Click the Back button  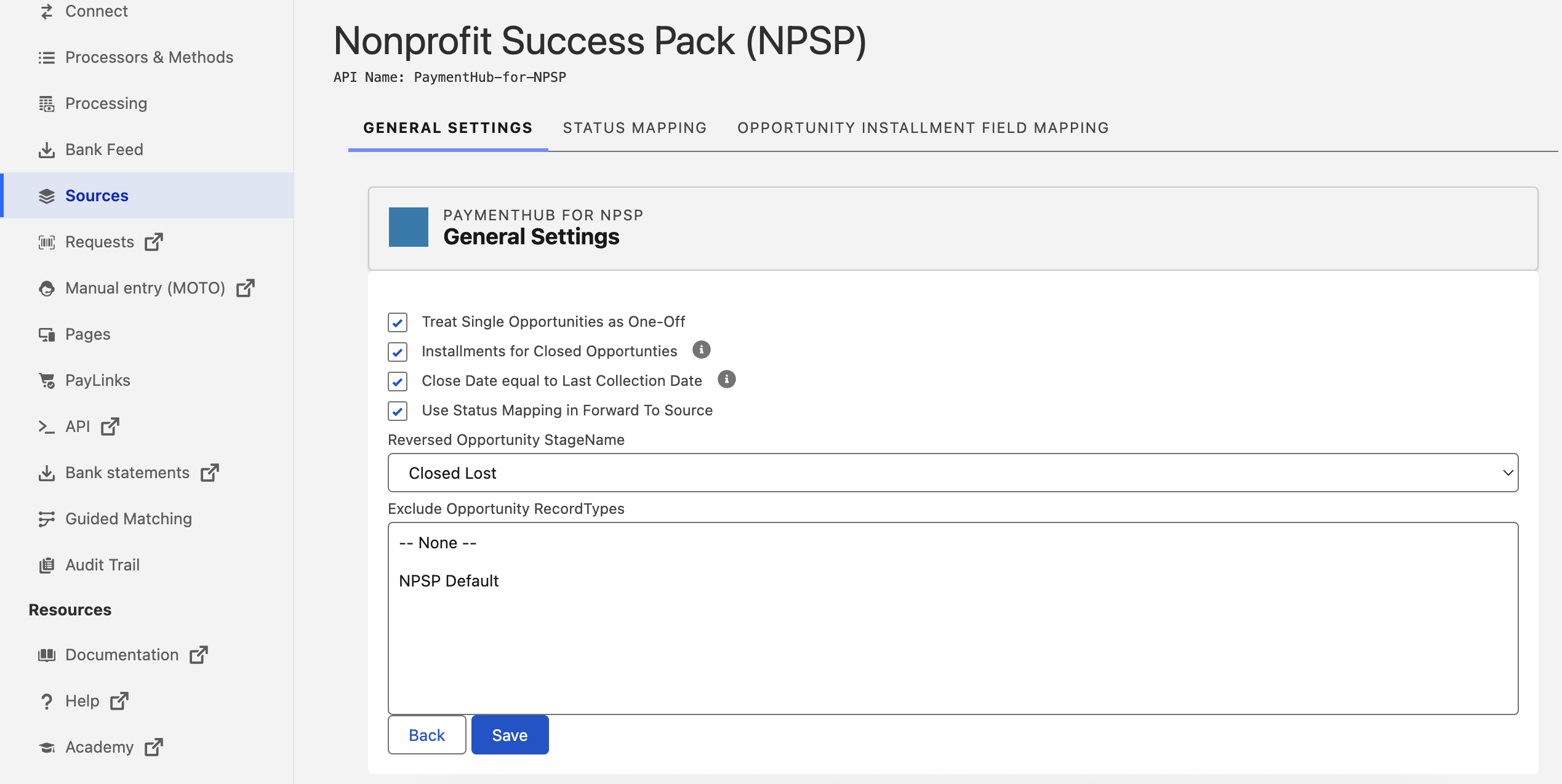(427, 734)
